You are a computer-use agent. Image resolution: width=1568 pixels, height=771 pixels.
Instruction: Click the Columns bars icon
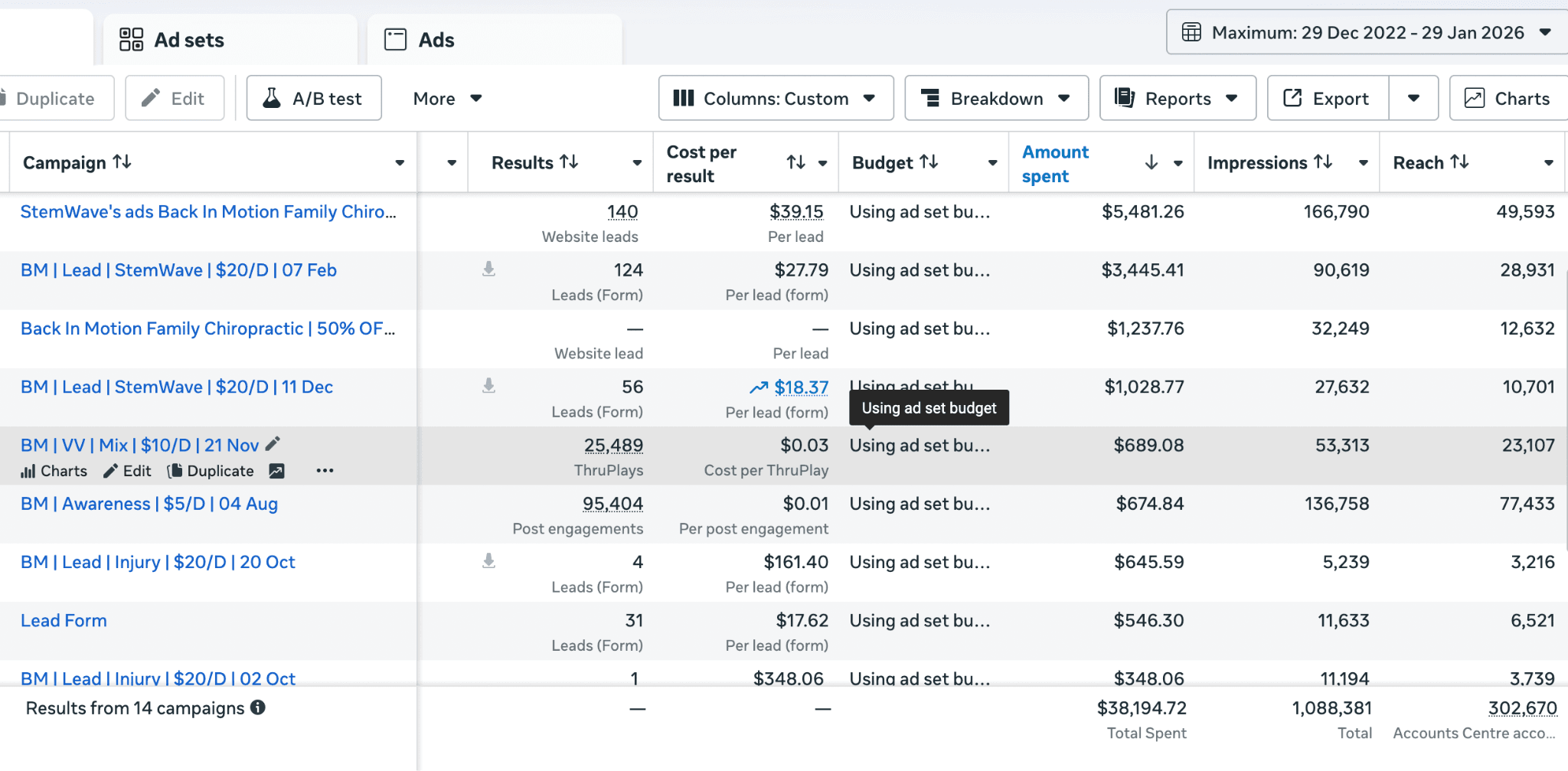pyautogui.click(x=684, y=98)
